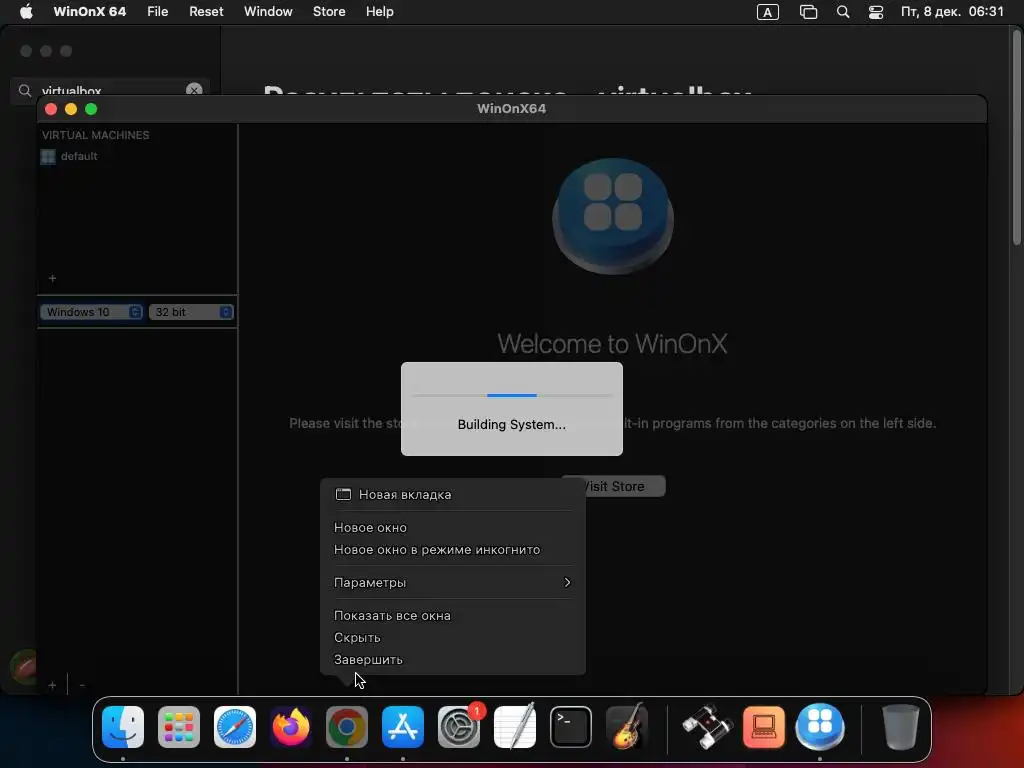Expand the Параметры submenu
1024x768 pixels.
(x=453, y=583)
